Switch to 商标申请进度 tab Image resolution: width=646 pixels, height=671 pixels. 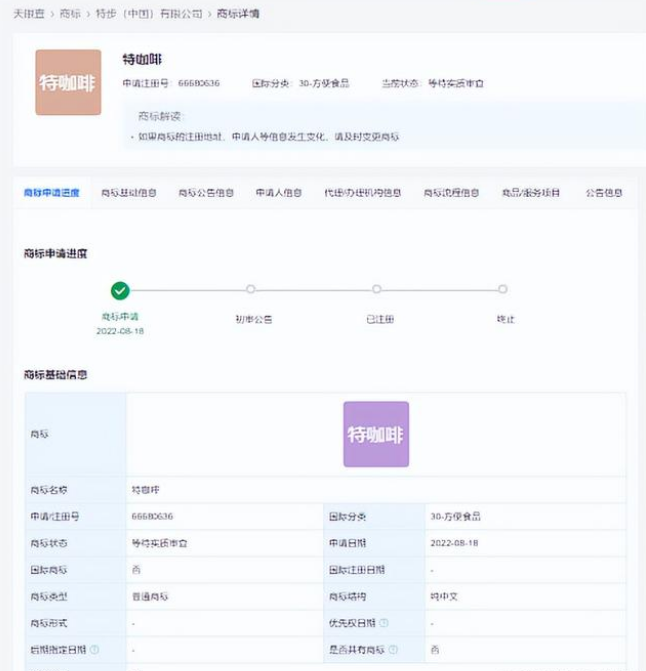pos(52,193)
